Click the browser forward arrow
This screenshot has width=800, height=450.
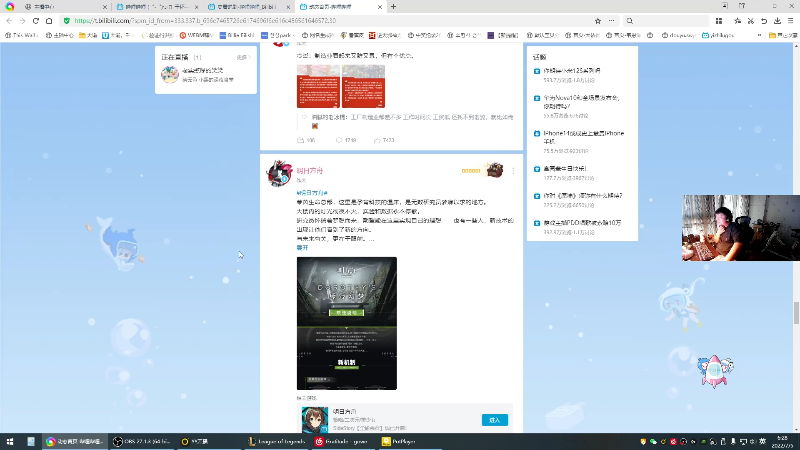point(22,21)
